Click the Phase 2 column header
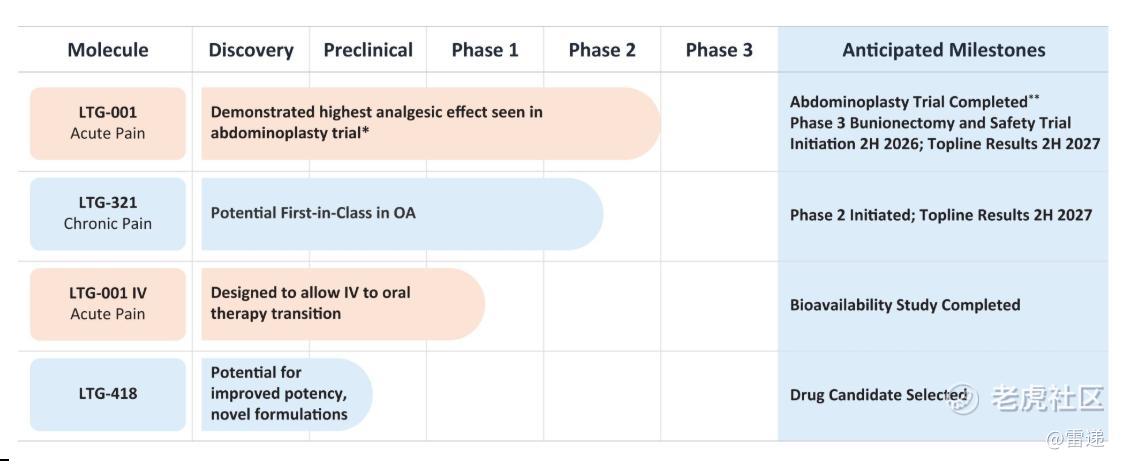 tap(602, 50)
